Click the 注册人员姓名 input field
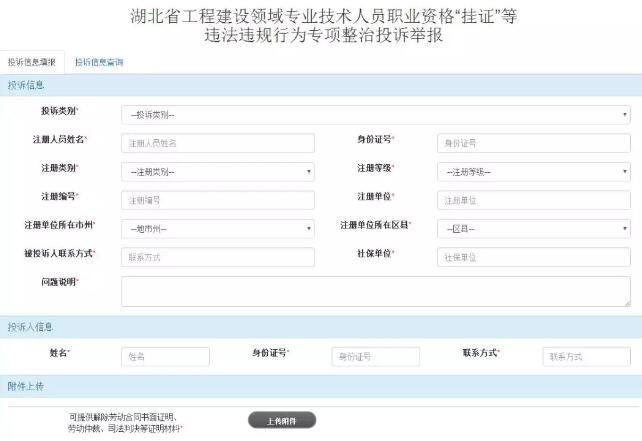Image resolution: width=642 pixels, height=441 pixels. 217,144
